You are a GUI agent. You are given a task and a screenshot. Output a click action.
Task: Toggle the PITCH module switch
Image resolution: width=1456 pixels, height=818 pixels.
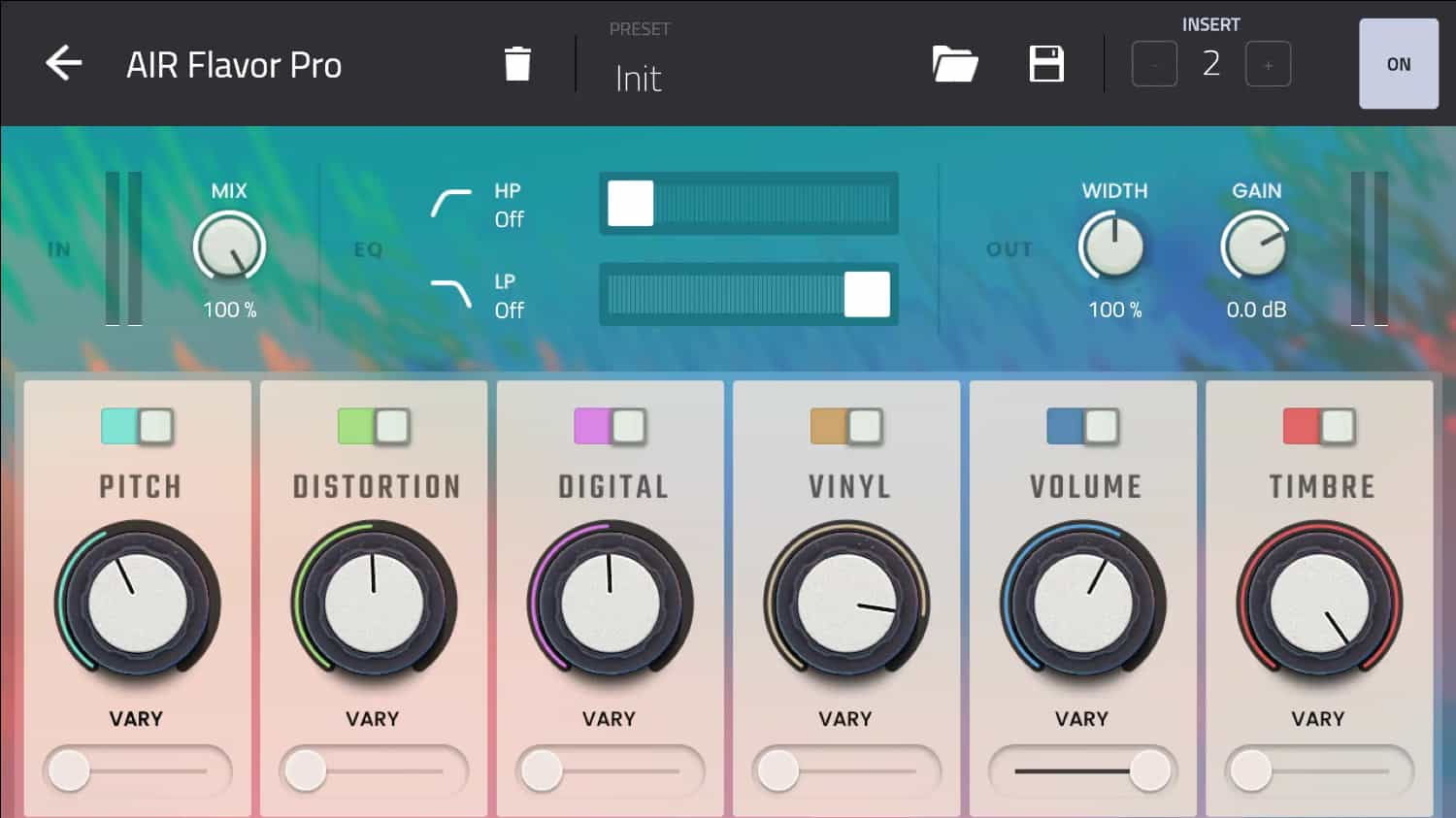pos(137,426)
